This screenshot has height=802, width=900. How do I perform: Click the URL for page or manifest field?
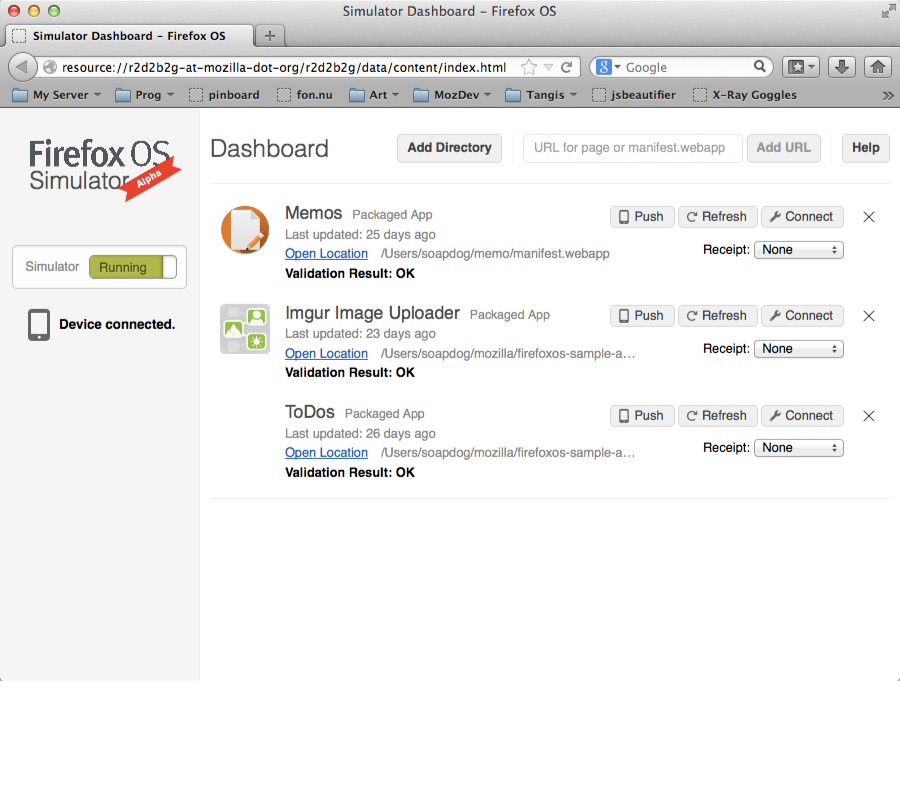point(632,147)
